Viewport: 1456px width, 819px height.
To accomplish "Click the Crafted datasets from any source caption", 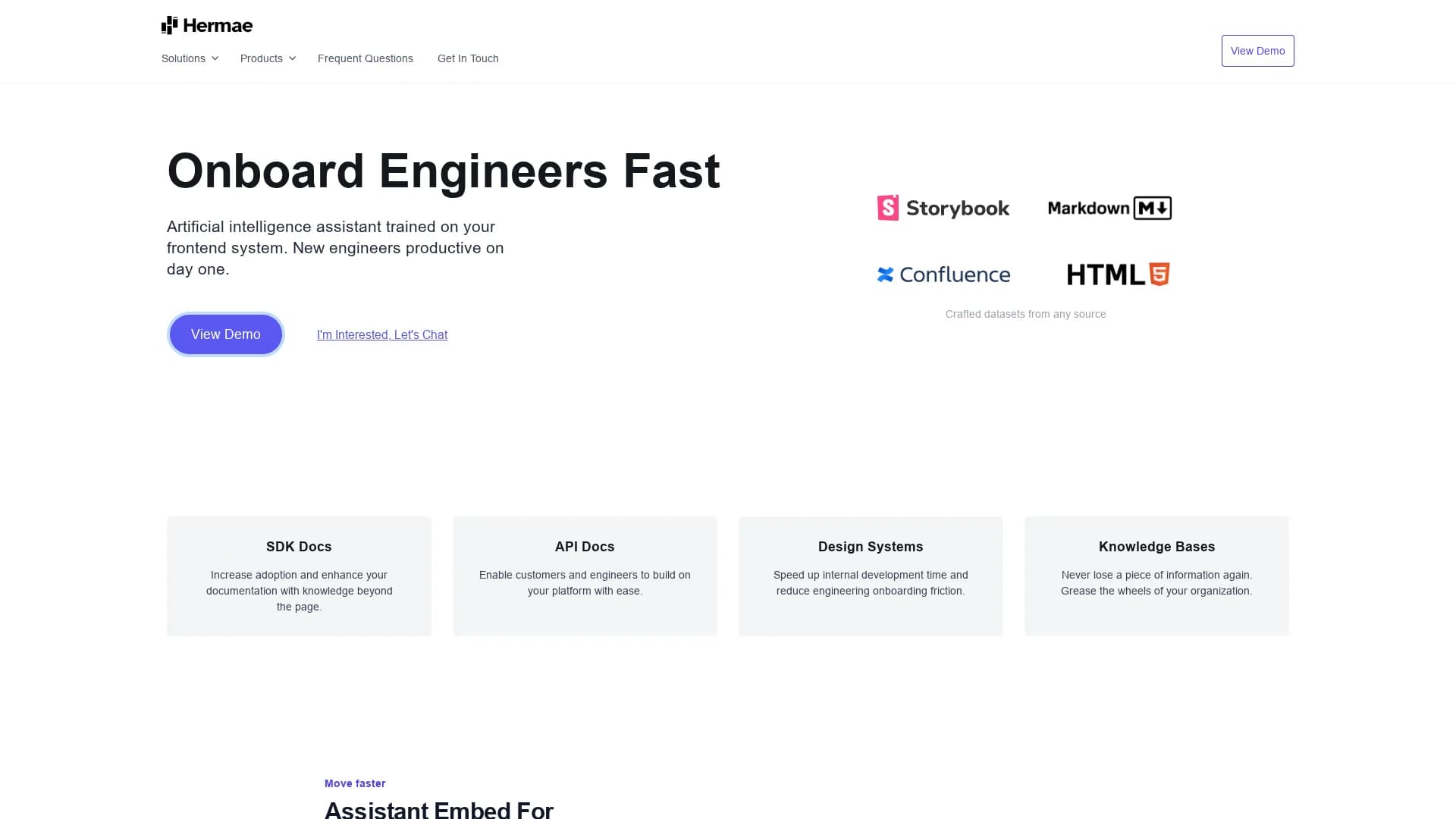I will pos(1025,314).
